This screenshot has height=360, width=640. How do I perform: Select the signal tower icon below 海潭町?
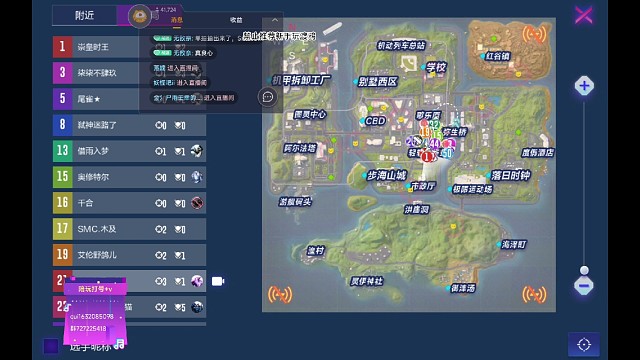(534, 294)
